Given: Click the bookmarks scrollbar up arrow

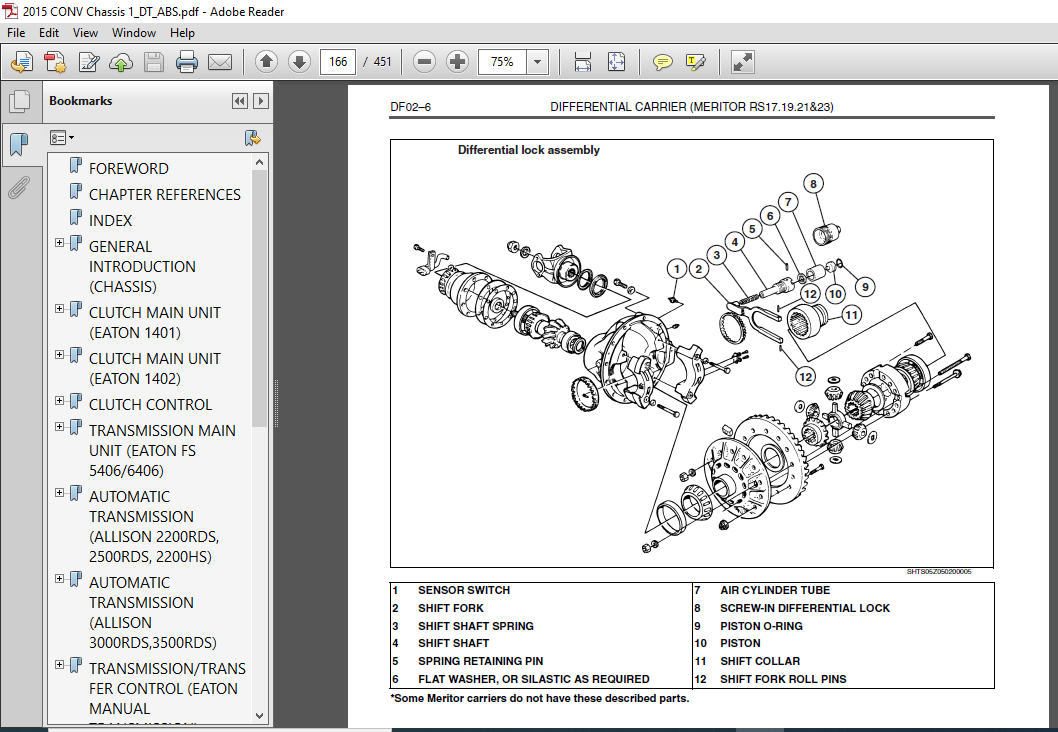Looking at the screenshot, I should 260,163.
